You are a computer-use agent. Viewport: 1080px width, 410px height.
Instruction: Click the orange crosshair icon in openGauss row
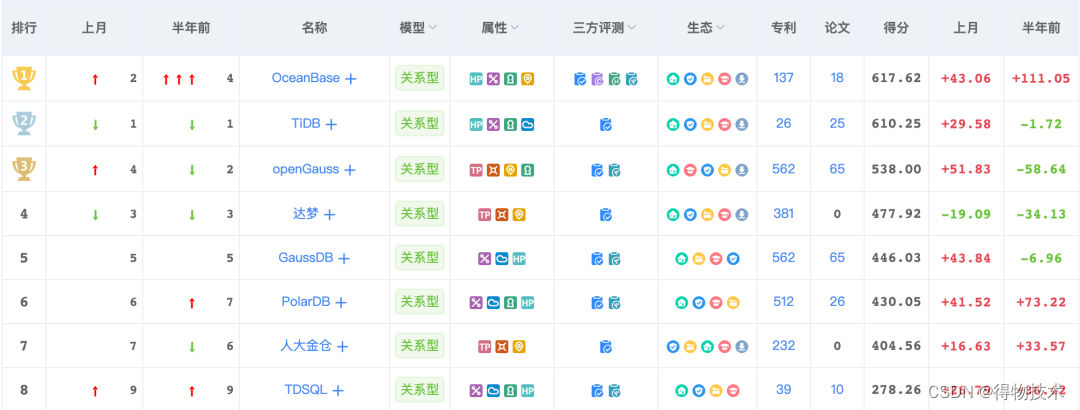tap(493, 170)
